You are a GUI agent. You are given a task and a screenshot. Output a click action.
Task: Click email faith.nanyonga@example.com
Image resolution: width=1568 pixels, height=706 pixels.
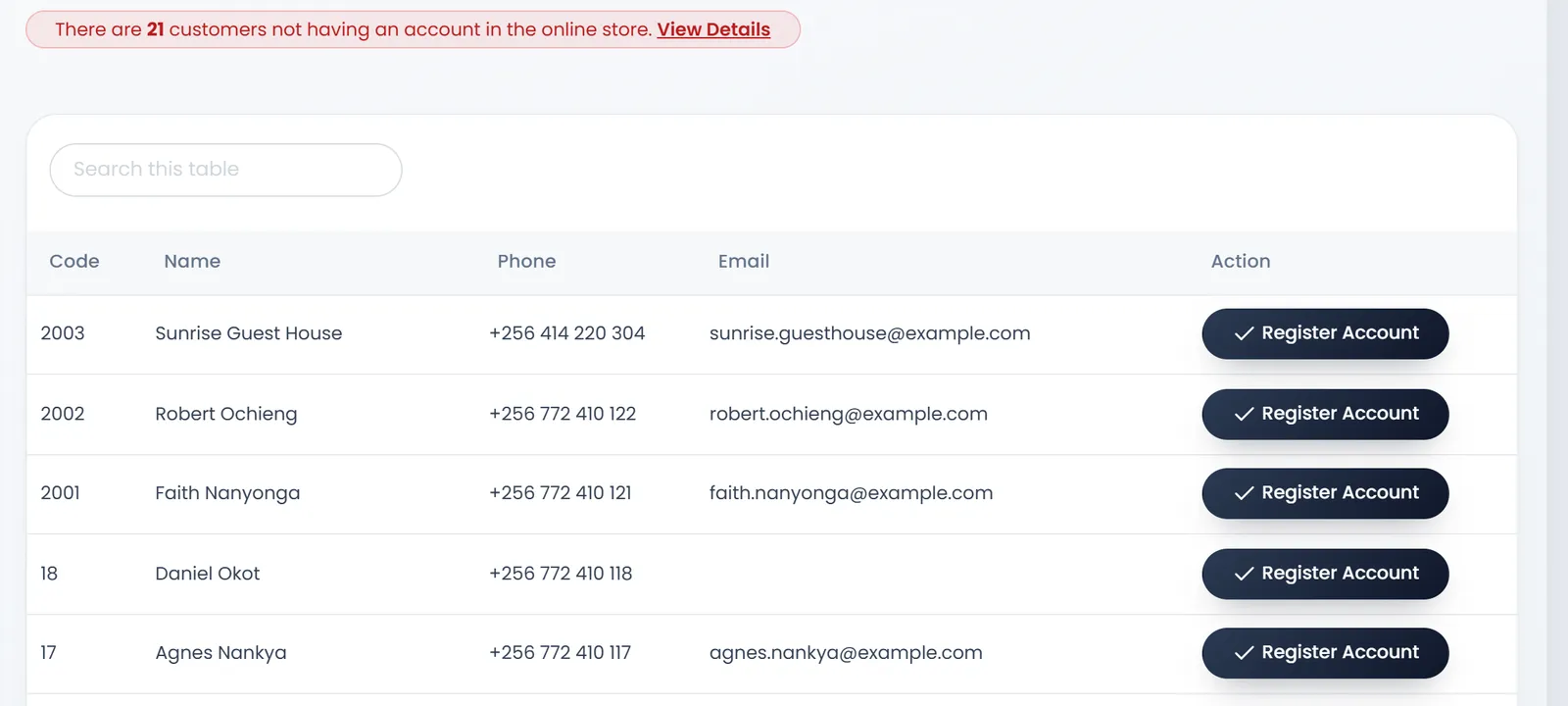[852, 493]
